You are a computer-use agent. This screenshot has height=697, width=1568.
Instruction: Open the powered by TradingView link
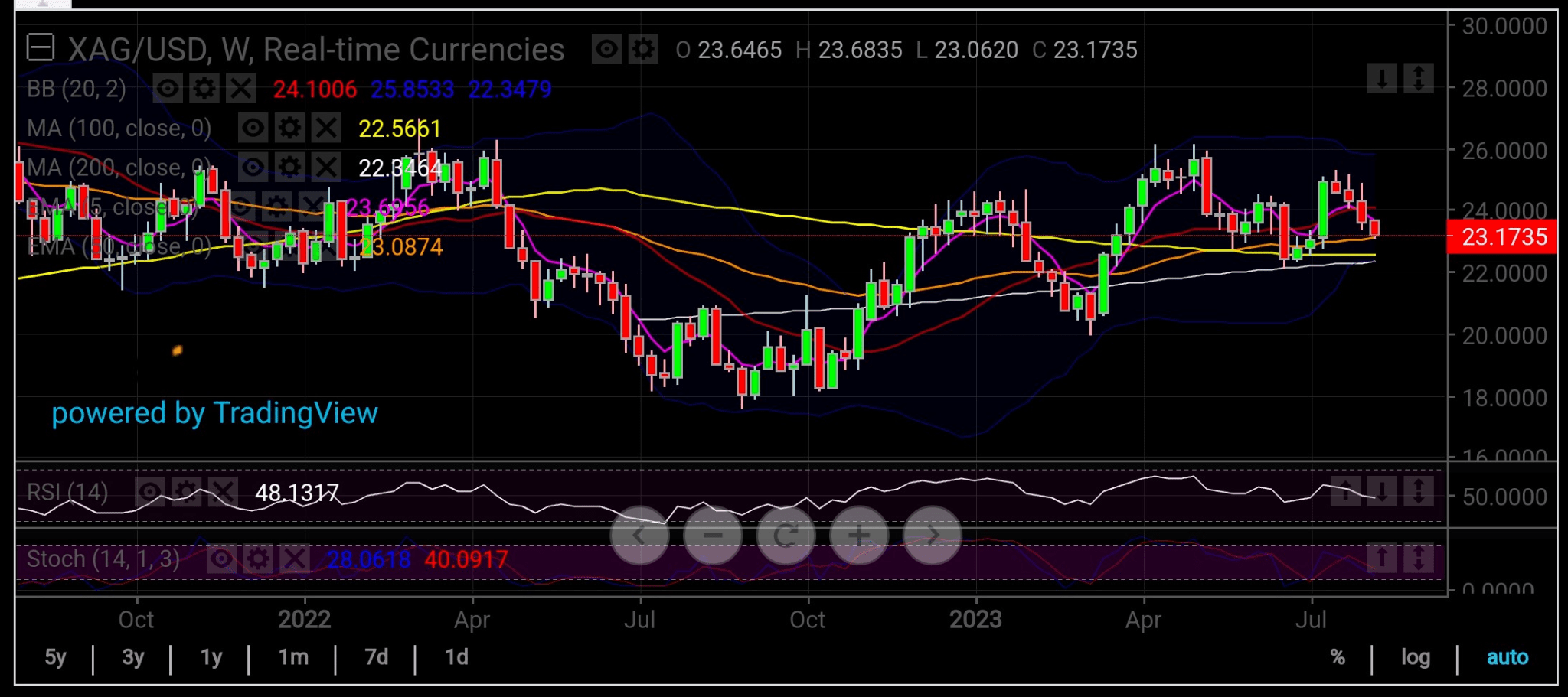(x=214, y=413)
